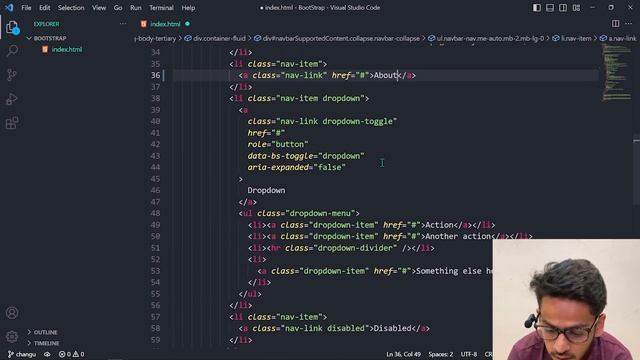Open the Run and Debug view
The image size is (640, 360).
[x=12, y=99]
